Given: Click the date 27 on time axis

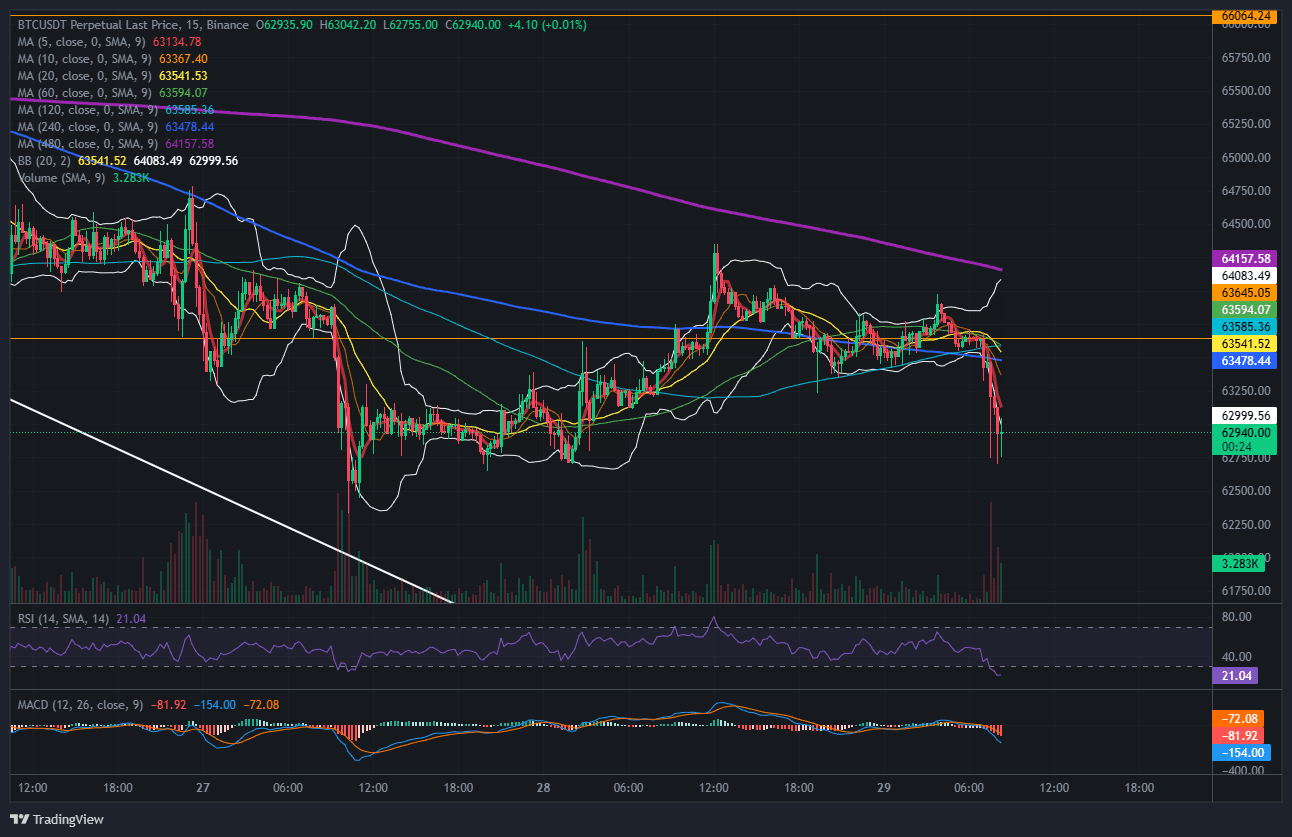Looking at the screenshot, I should coord(203,788).
